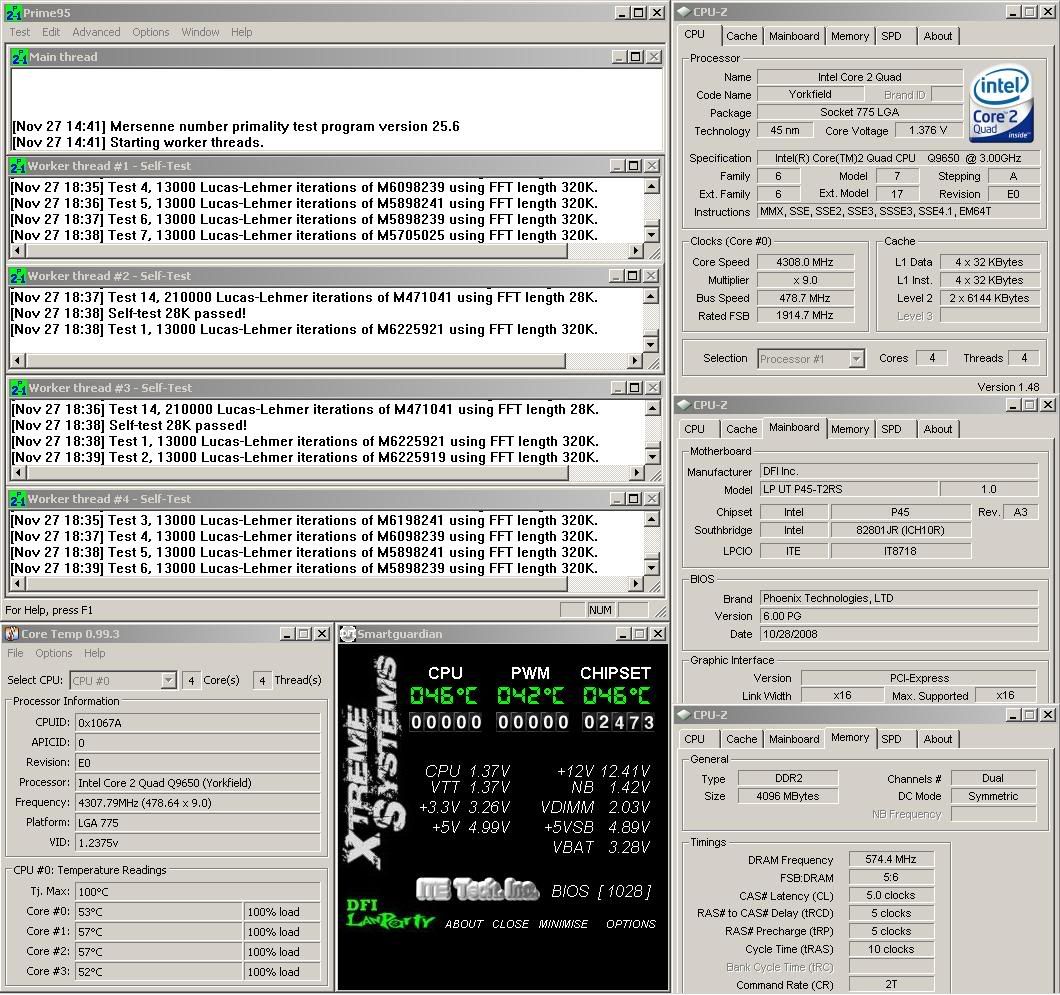
Task: Click BIOS date 10/28/2008
Action: (899, 634)
